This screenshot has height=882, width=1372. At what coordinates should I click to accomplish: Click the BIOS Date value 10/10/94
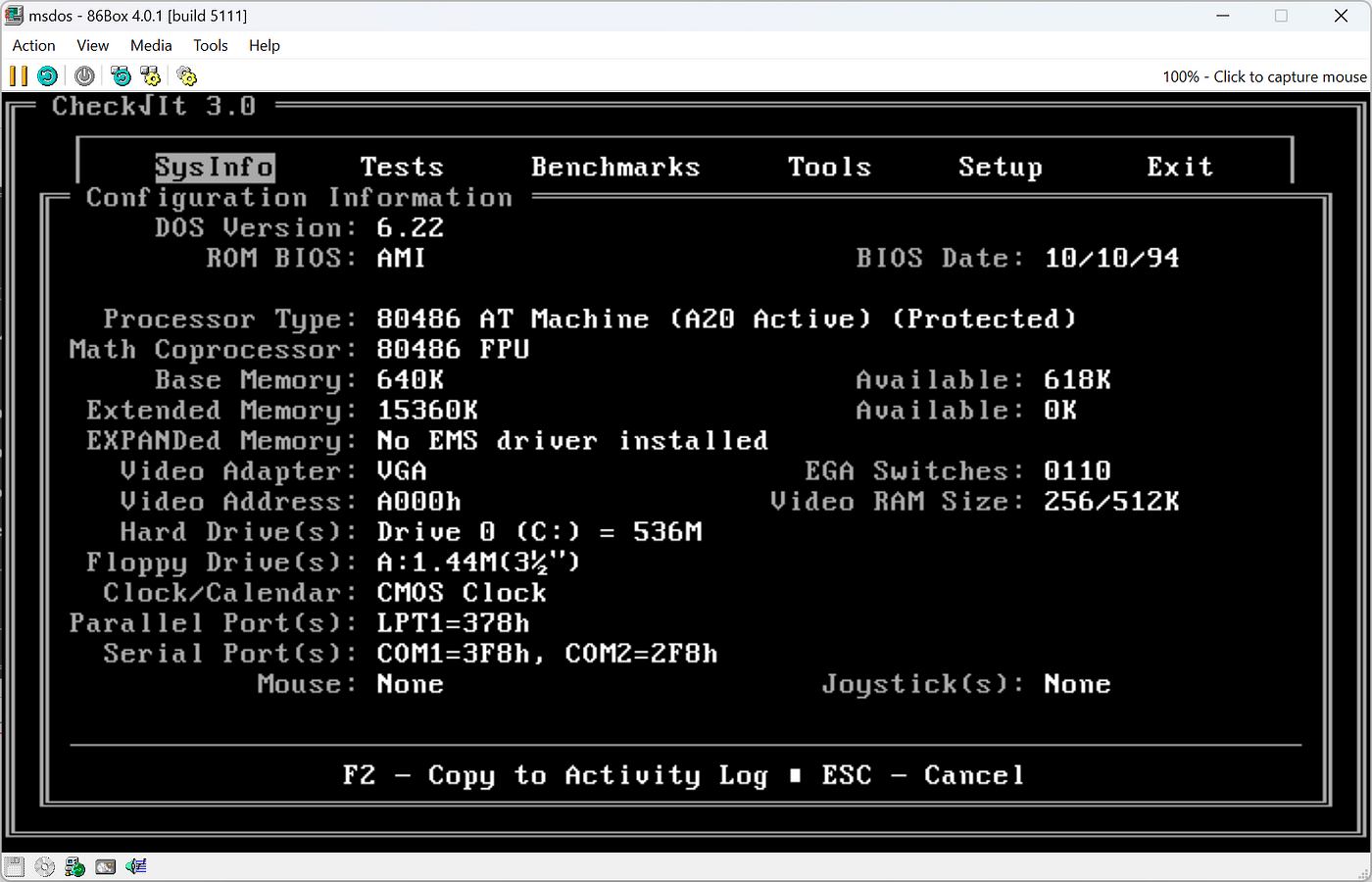pyautogui.click(x=1111, y=258)
